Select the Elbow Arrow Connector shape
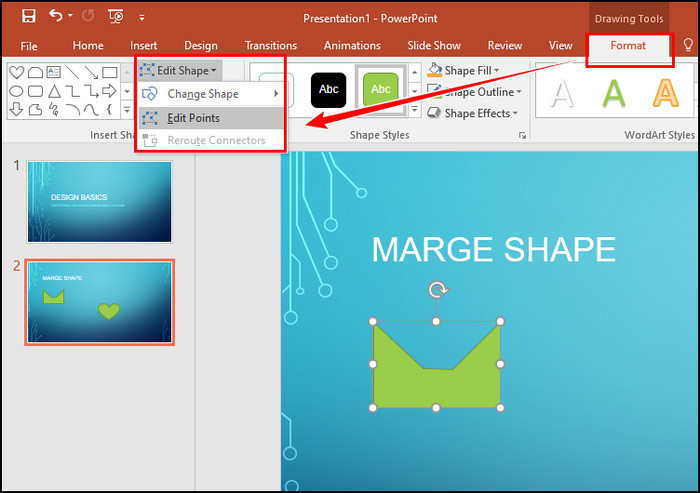 [91, 91]
